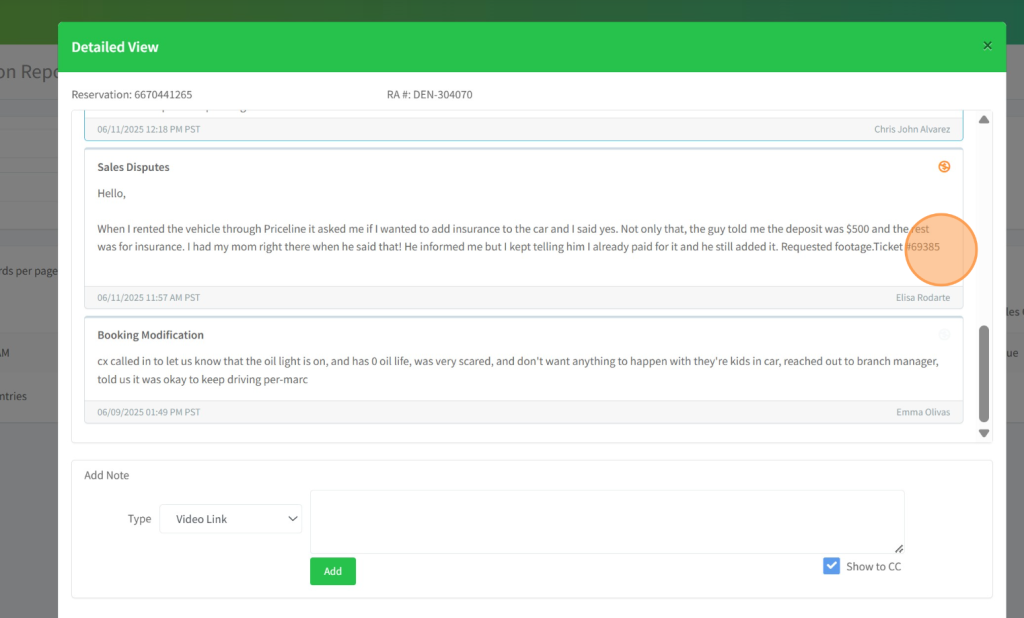Click the scroll up arrow in notes list
Viewport: 1024px width, 618px height.
pyautogui.click(x=983, y=120)
